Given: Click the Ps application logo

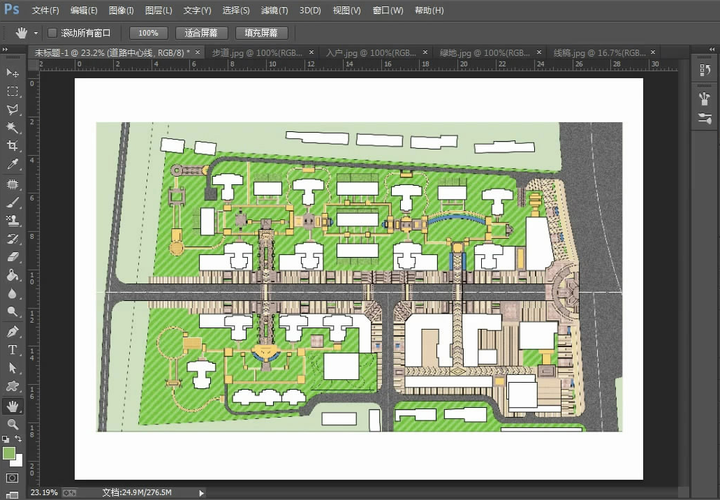Looking at the screenshot, I should (x=11, y=10).
